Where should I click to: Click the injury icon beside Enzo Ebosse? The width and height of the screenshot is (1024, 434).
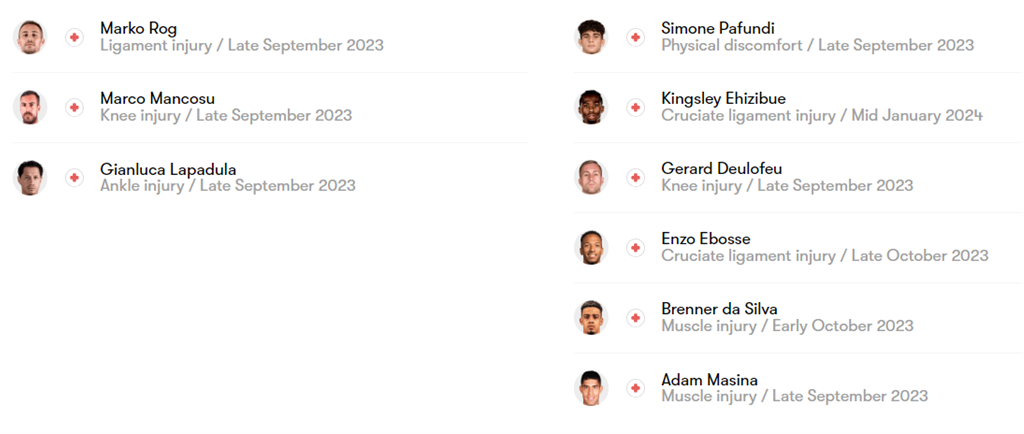[x=635, y=247]
